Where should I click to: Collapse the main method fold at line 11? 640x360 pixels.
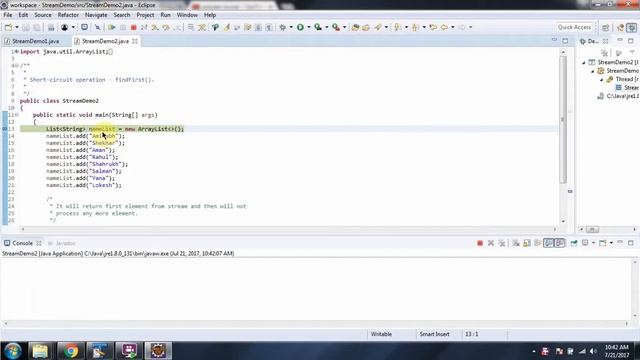(x=17, y=115)
